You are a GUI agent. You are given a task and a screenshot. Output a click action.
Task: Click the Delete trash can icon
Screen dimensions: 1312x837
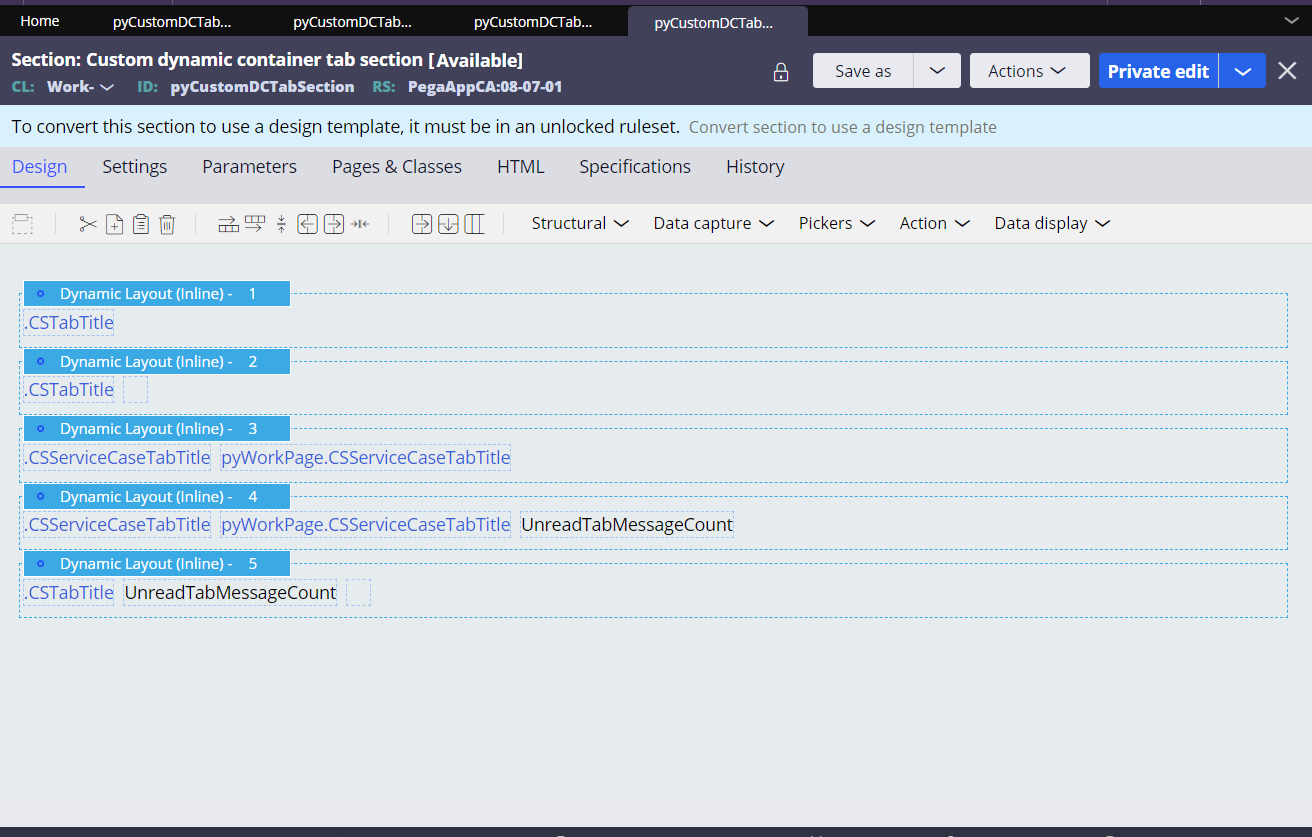point(167,224)
